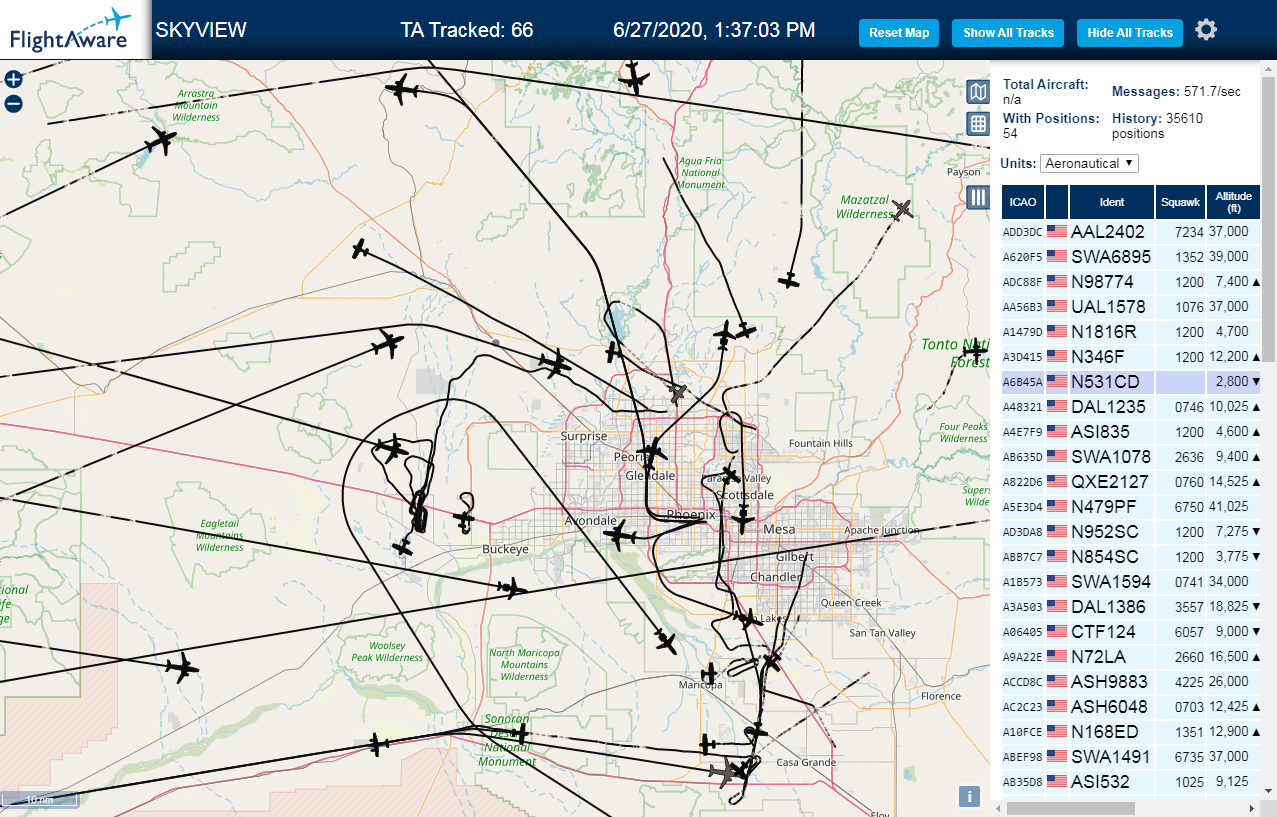Zoom out the map with minus button

click(13, 104)
